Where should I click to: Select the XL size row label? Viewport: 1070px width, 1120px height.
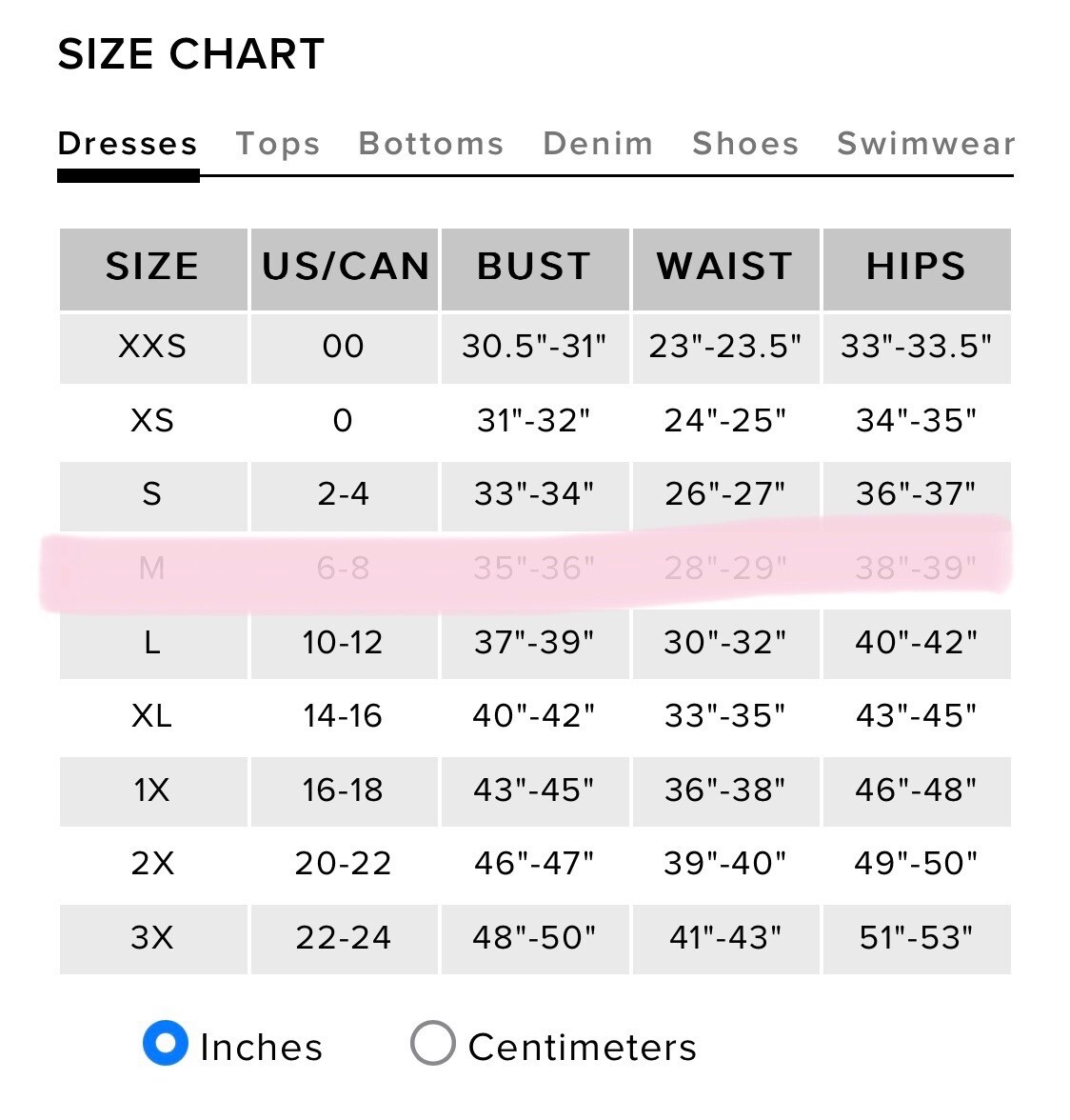pos(152,715)
